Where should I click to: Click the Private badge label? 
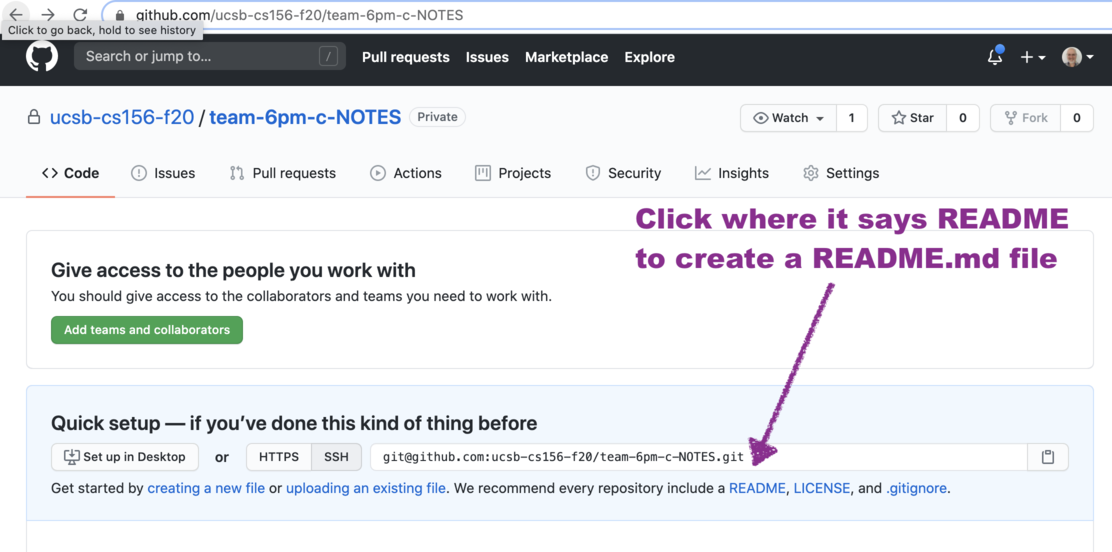438,117
